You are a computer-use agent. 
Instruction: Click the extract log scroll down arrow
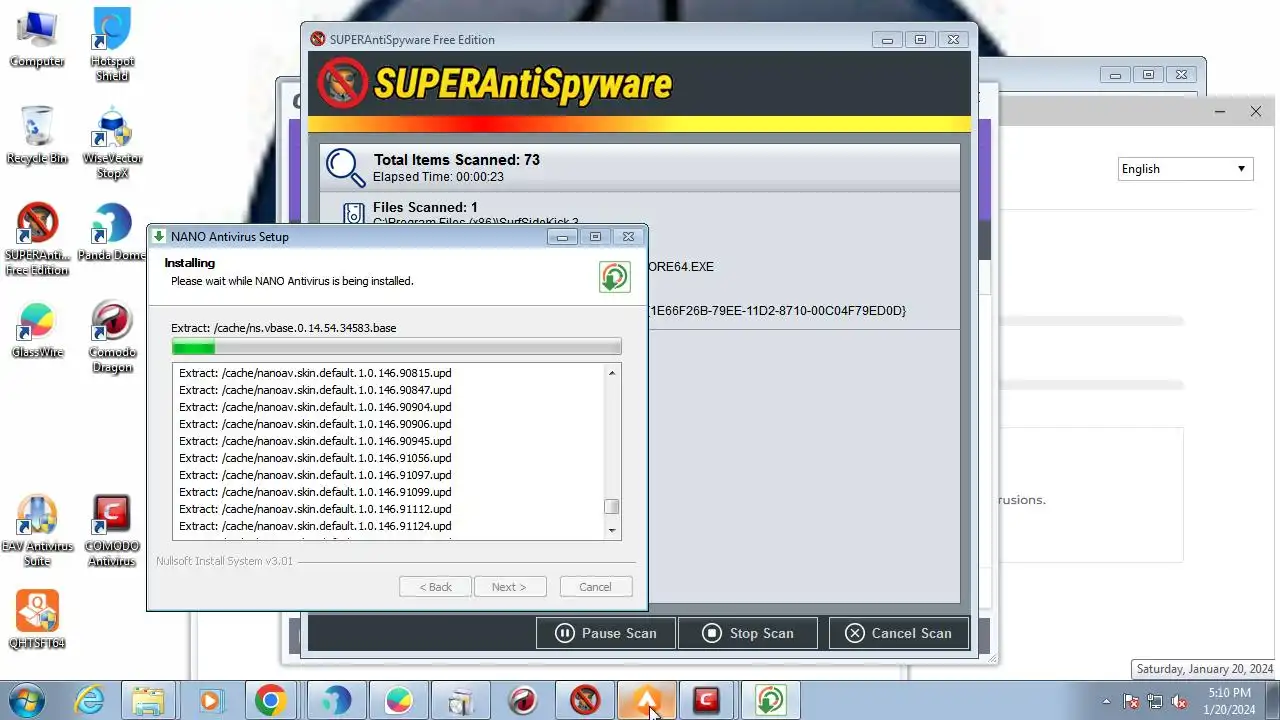pyautogui.click(x=612, y=531)
